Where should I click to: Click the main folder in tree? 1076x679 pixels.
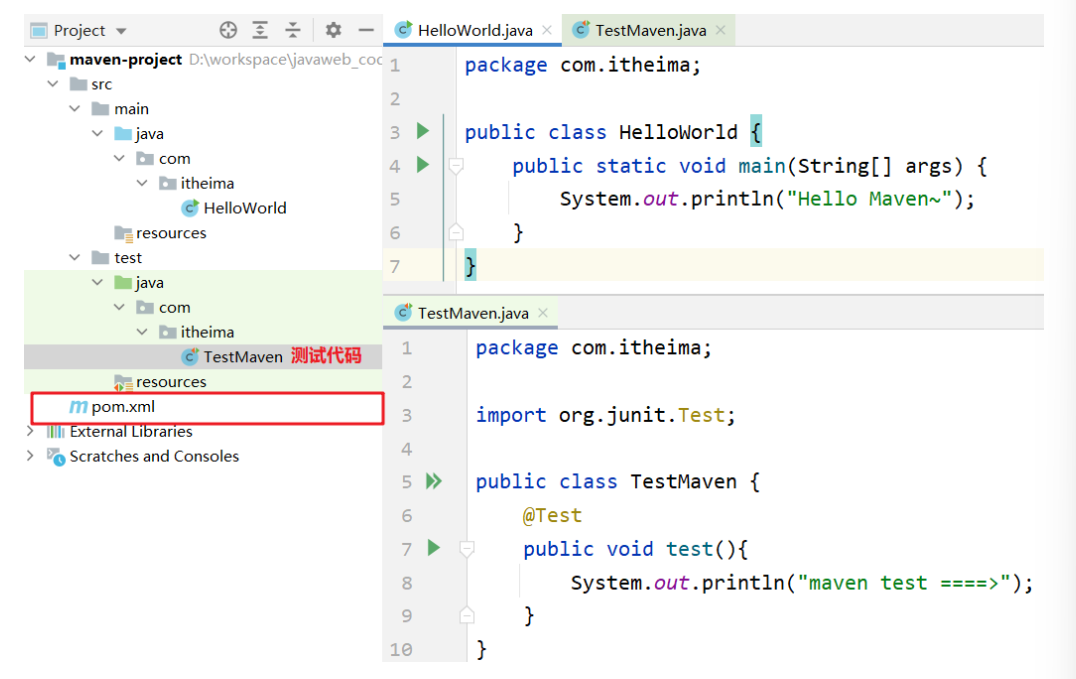[131, 108]
